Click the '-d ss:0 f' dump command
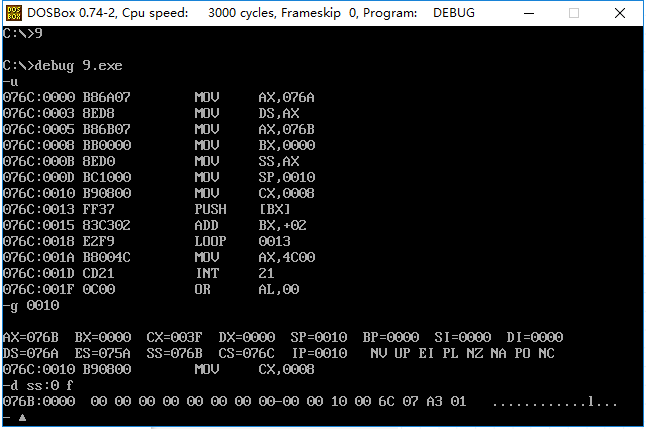This screenshot has height=429, width=646. pyautogui.click(x=38, y=386)
